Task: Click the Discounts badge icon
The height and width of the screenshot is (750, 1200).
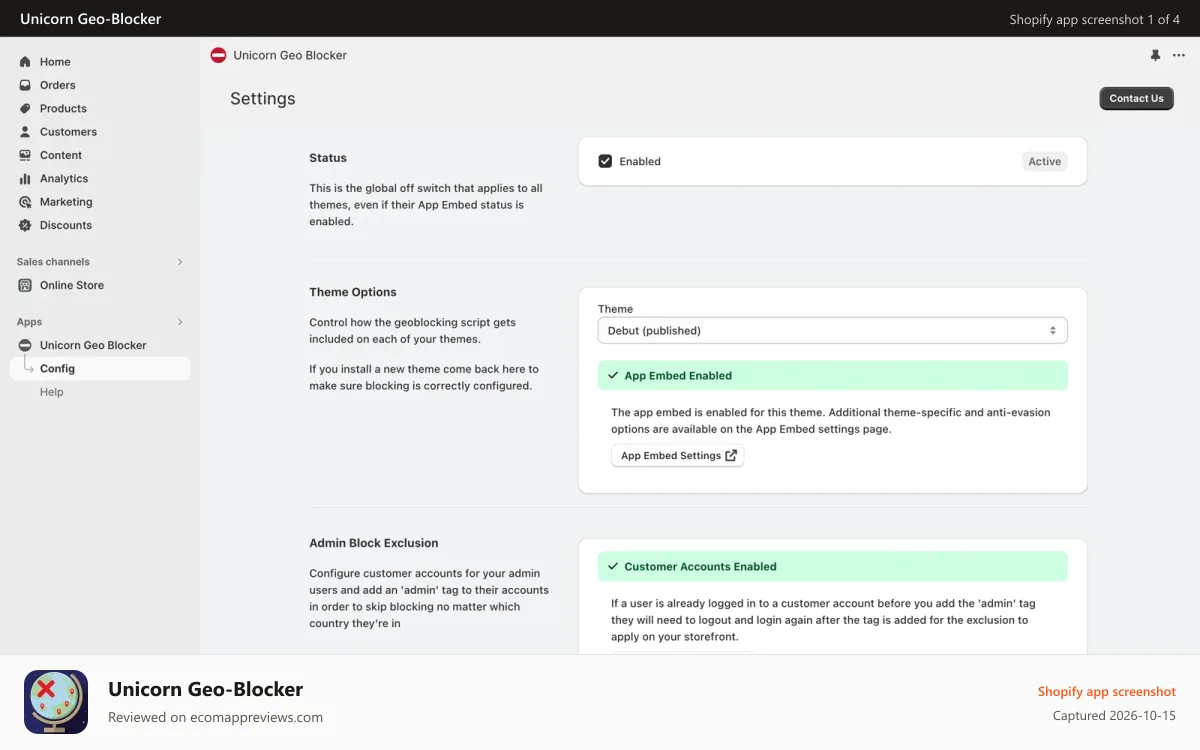Action: [x=25, y=225]
